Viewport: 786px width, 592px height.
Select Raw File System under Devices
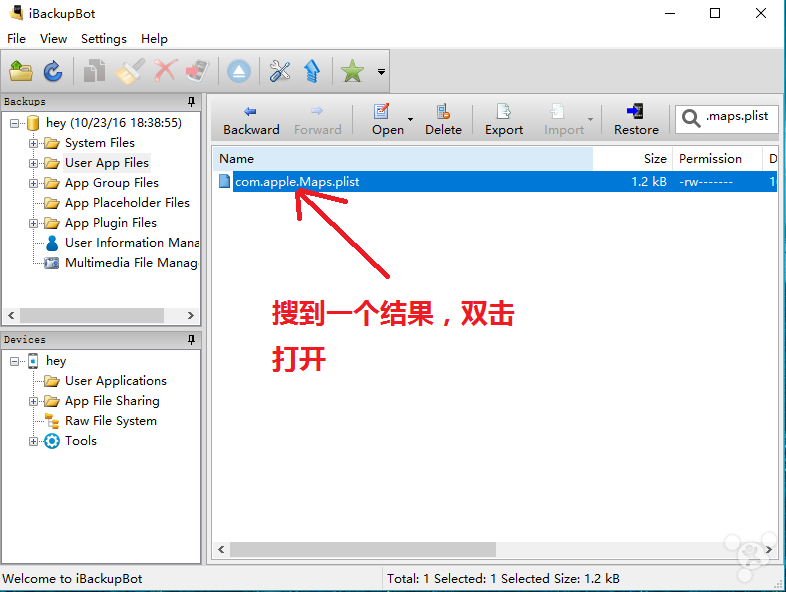(x=111, y=421)
